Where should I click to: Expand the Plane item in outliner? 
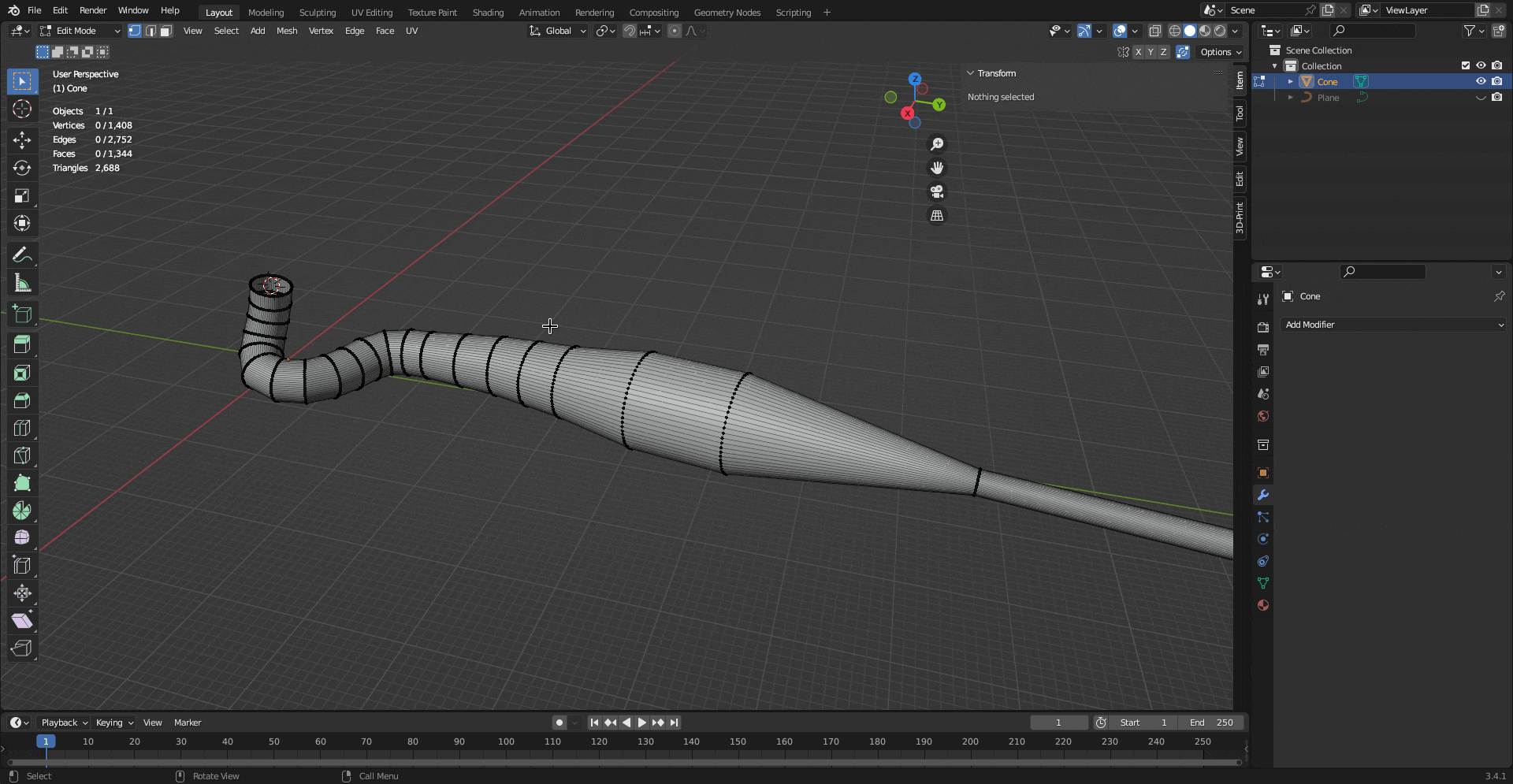click(x=1291, y=98)
